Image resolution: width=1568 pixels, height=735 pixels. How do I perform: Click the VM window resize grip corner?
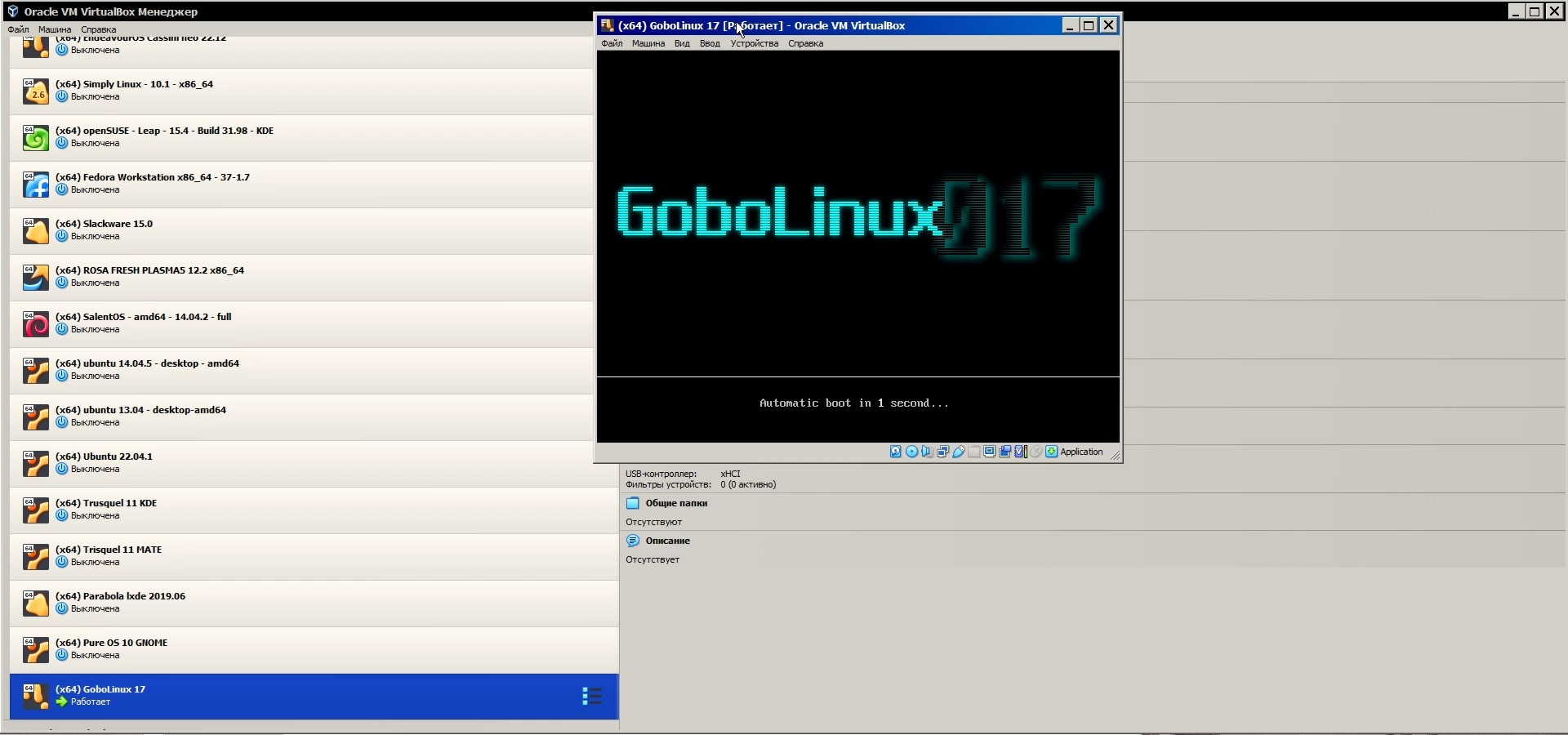1115,455
